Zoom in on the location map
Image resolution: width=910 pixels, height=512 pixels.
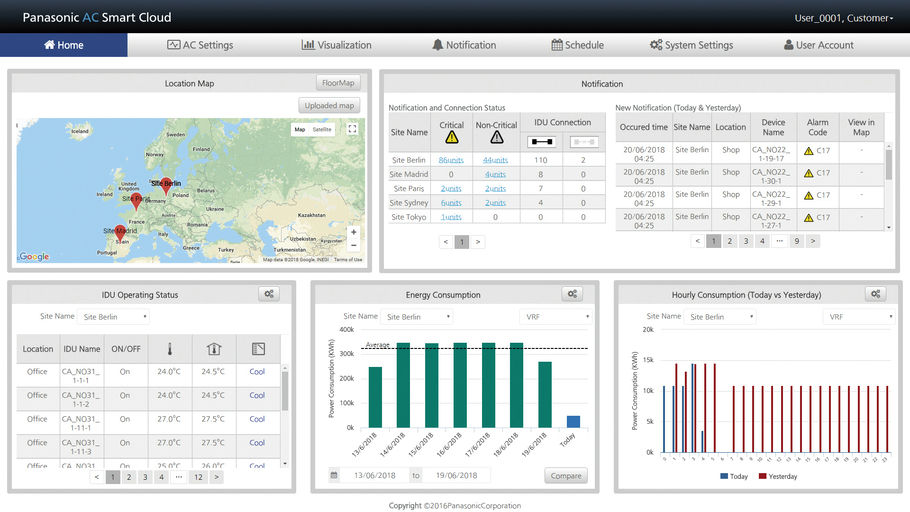point(352,232)
